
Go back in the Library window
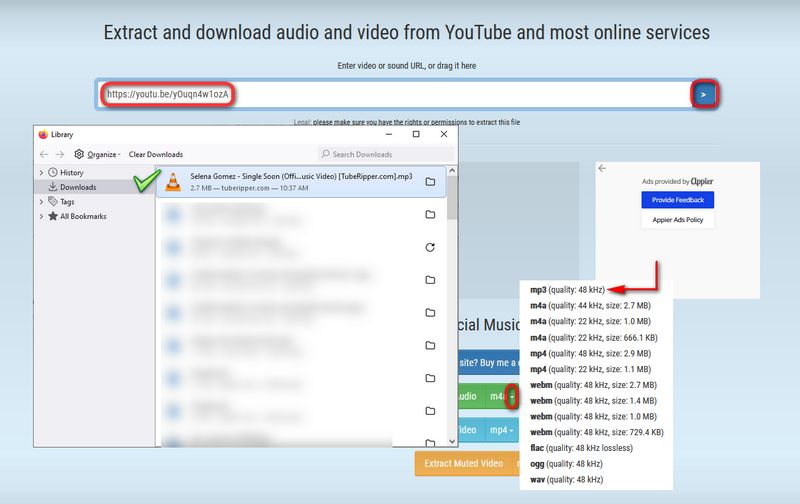pos(44,154)
